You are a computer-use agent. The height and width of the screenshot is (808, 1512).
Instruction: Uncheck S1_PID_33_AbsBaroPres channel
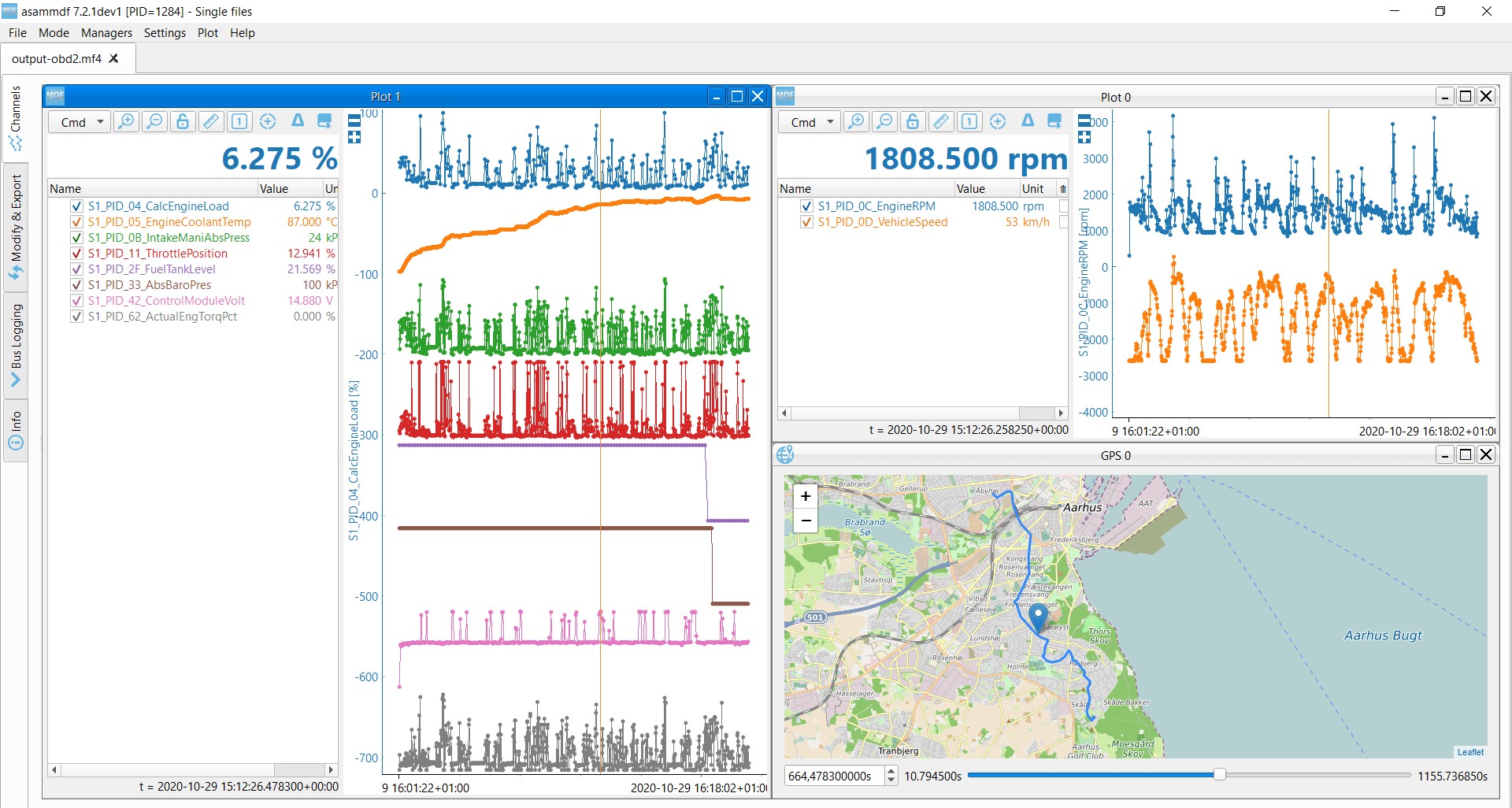(76, 285)
